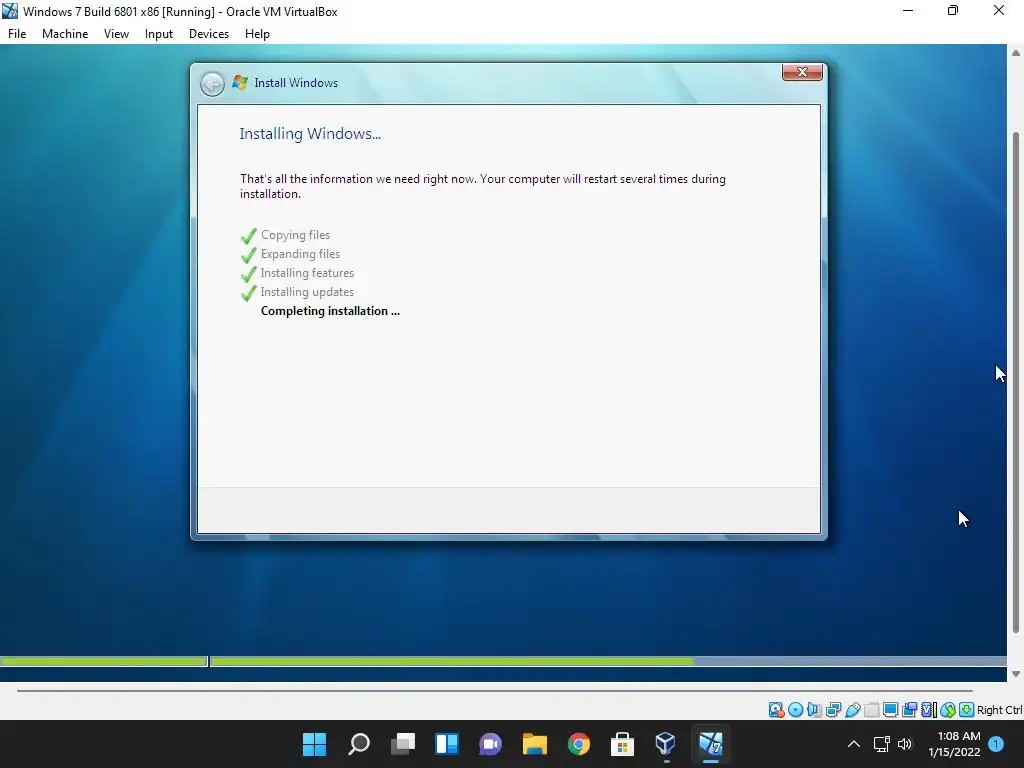Open the hard disk activity indicator
This screenshot has width=1024, height=768.
(776, 710)
